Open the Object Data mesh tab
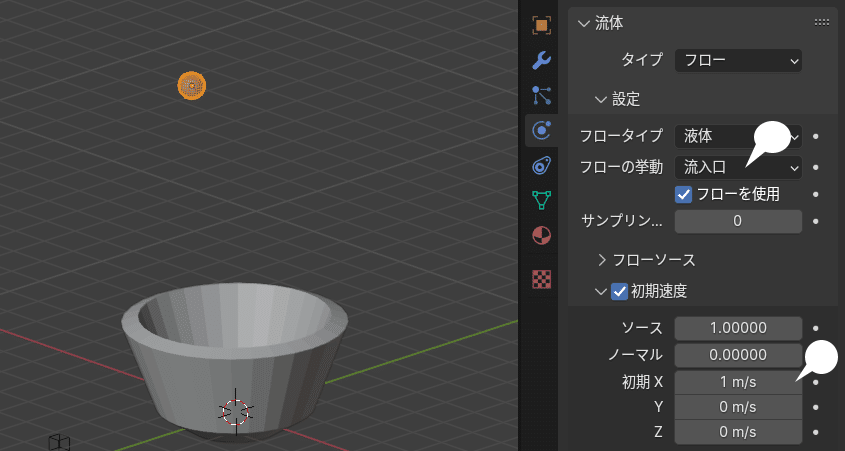This screenshot has height=451, width=845. [541, 200]
